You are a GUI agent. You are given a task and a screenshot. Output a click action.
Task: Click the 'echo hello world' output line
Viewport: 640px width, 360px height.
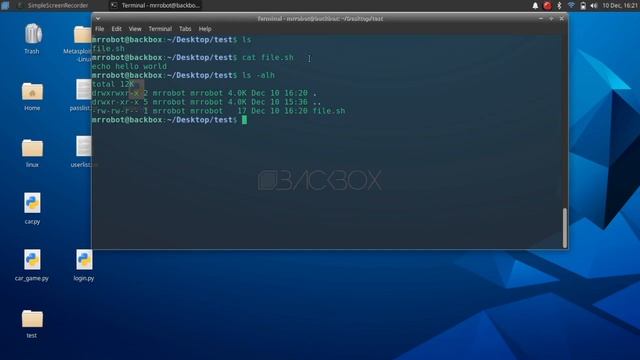pos(129,67)
